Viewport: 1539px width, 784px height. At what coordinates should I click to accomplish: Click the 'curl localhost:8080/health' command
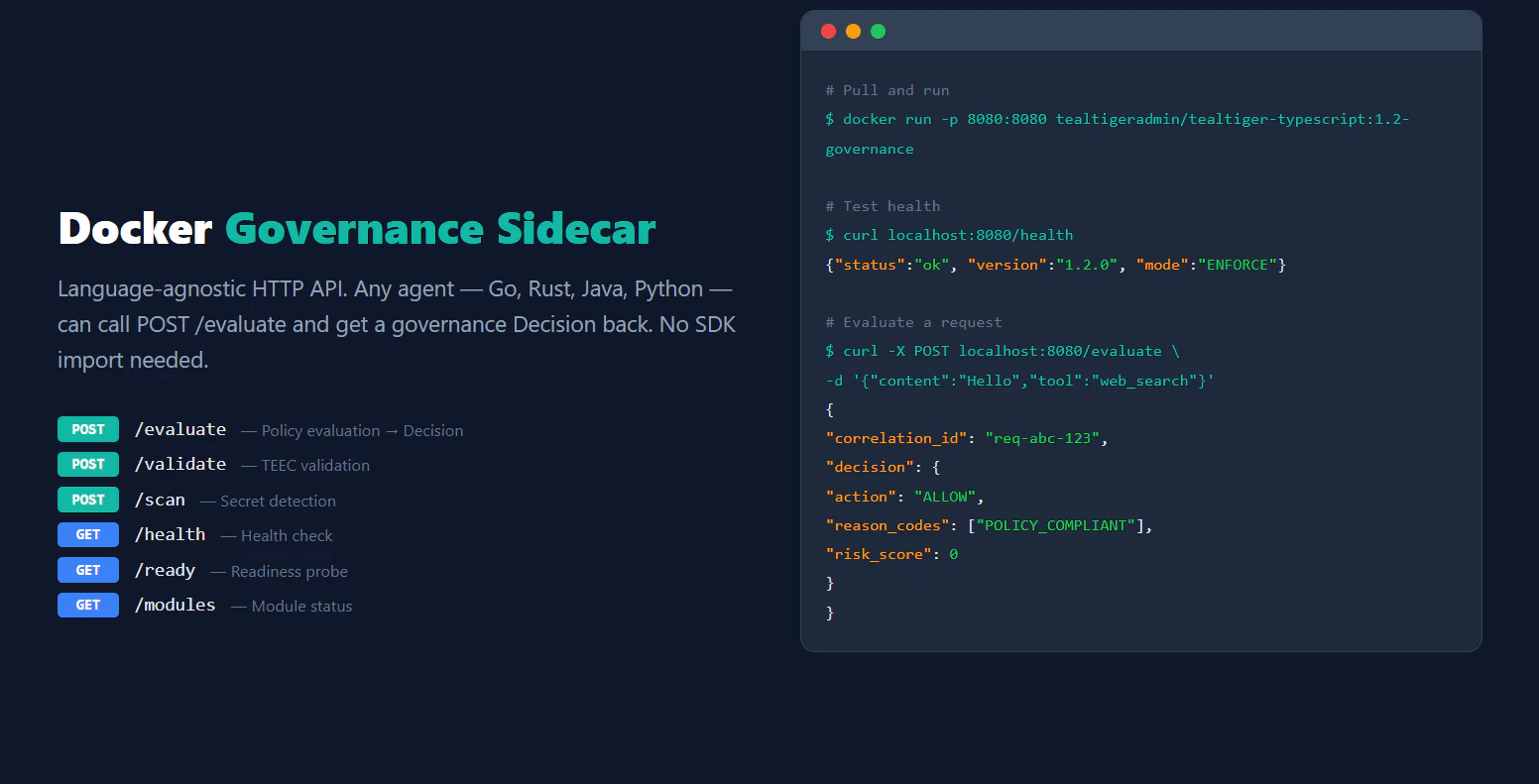(949, 235)
